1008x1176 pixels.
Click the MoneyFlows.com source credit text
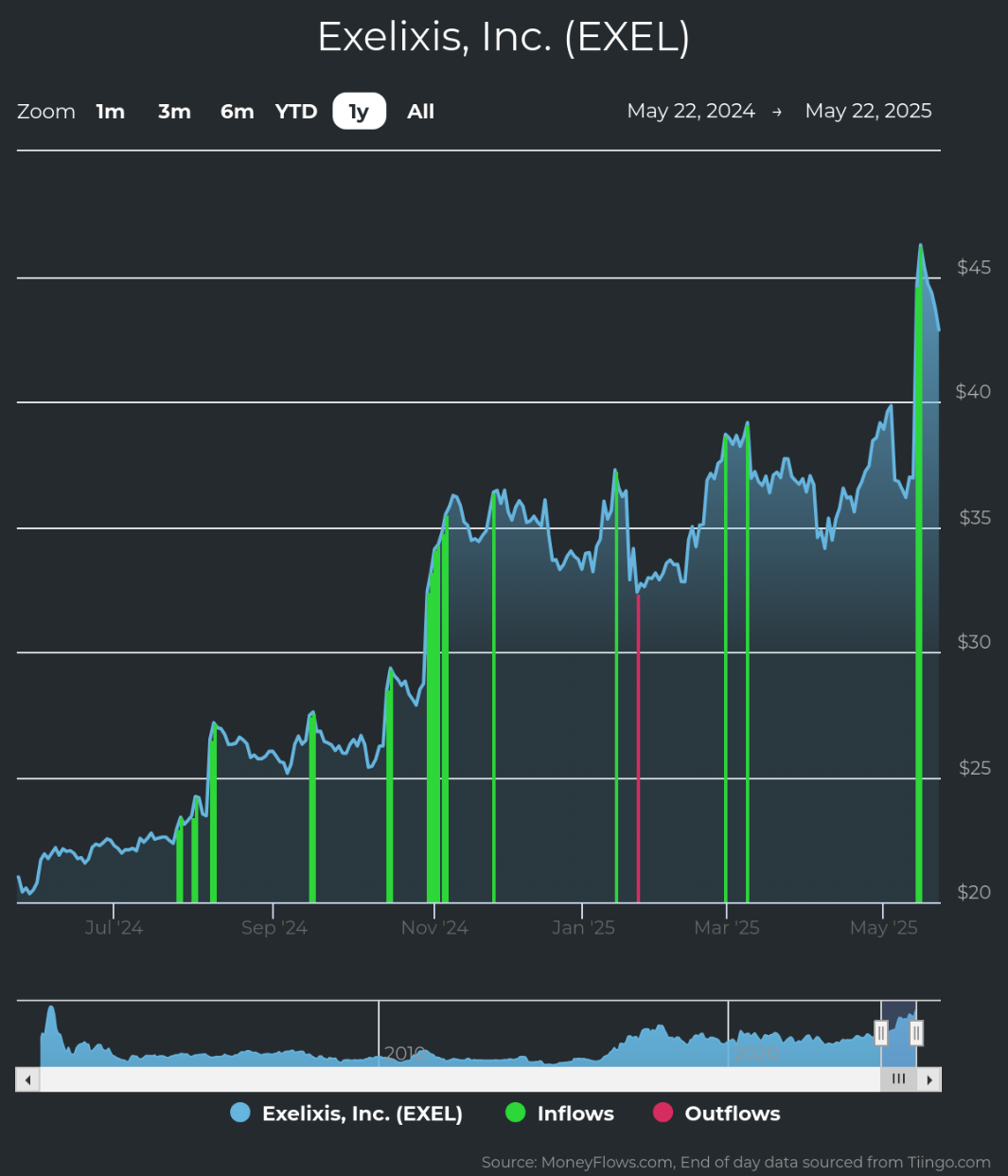click(x=735, y=1162)
